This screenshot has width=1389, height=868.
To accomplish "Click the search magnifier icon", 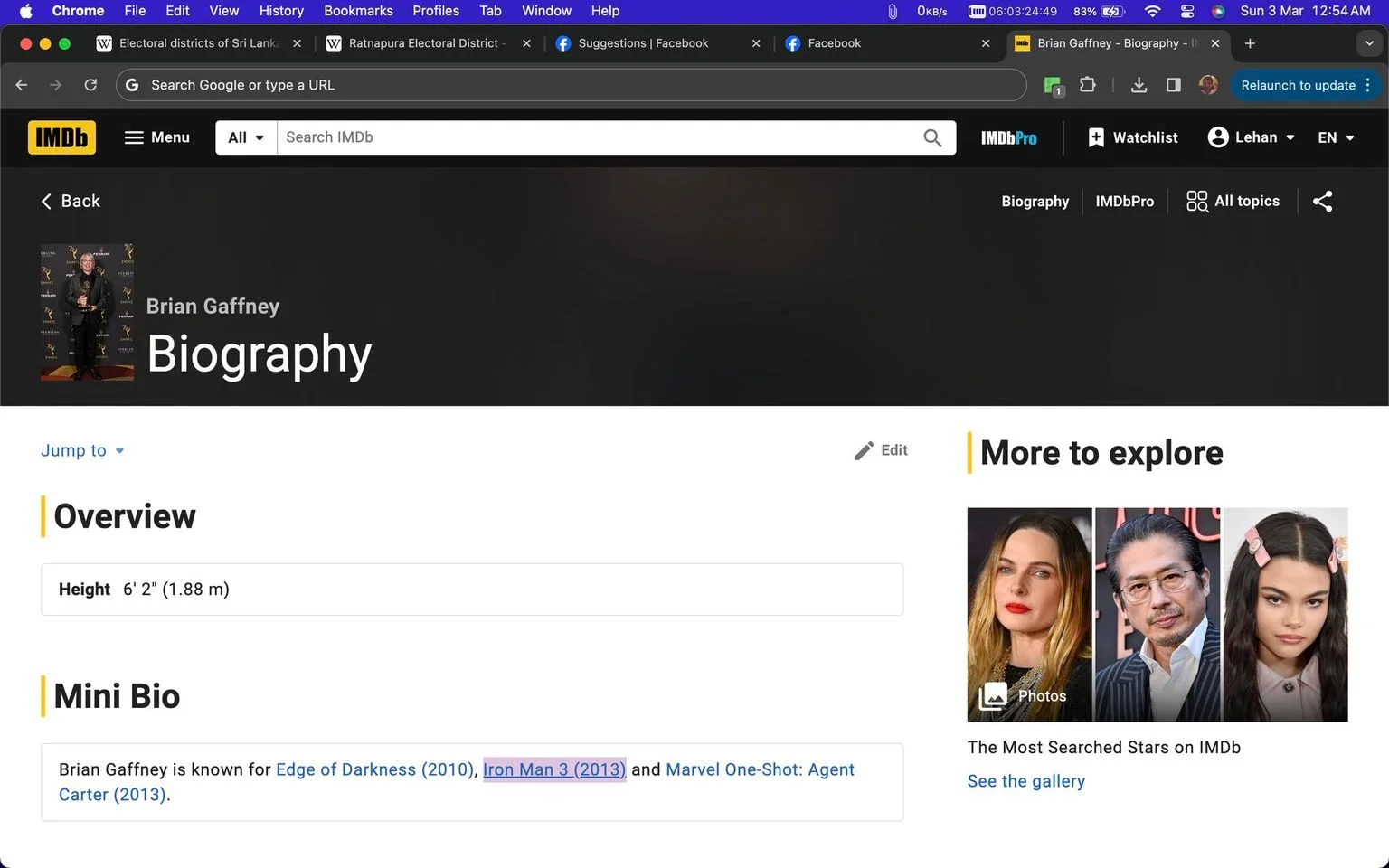I will point(932,137).
